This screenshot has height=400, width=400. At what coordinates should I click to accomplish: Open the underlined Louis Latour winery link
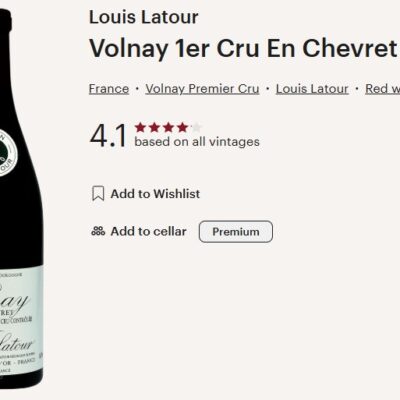pyautogui.click(x=312, y=89)
